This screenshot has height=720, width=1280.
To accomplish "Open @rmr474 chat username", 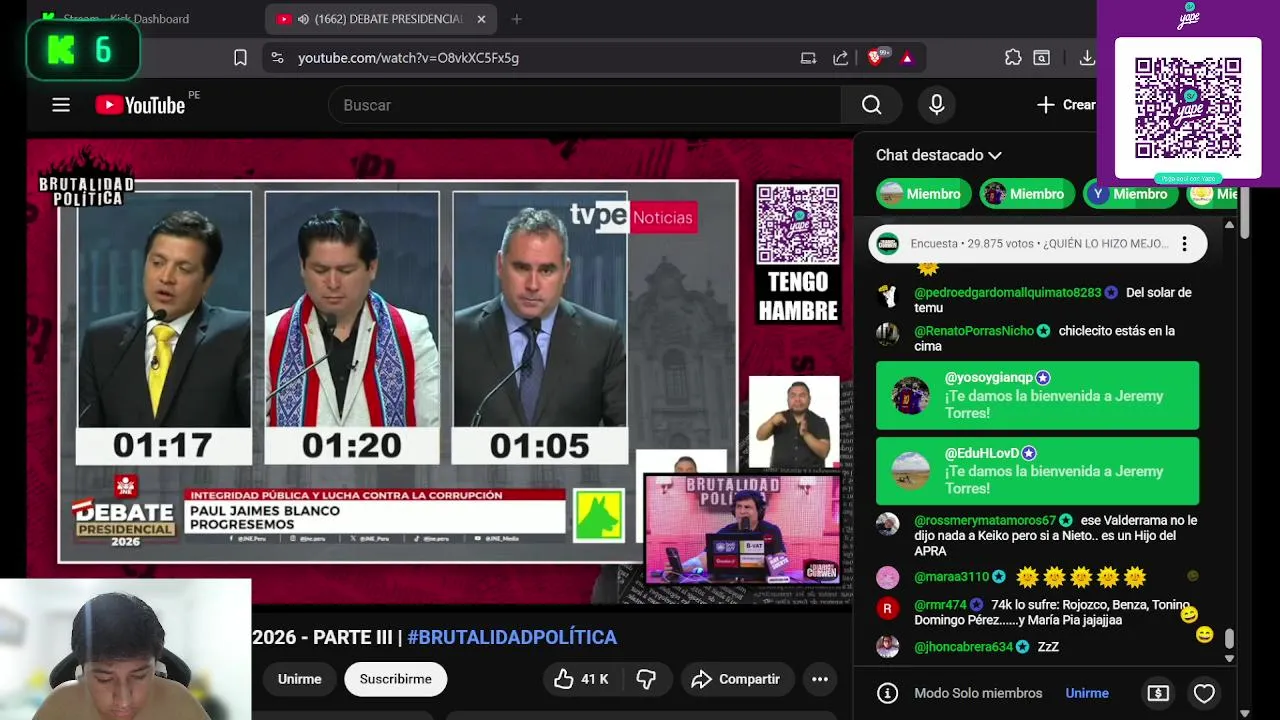I will pos(940,605).
